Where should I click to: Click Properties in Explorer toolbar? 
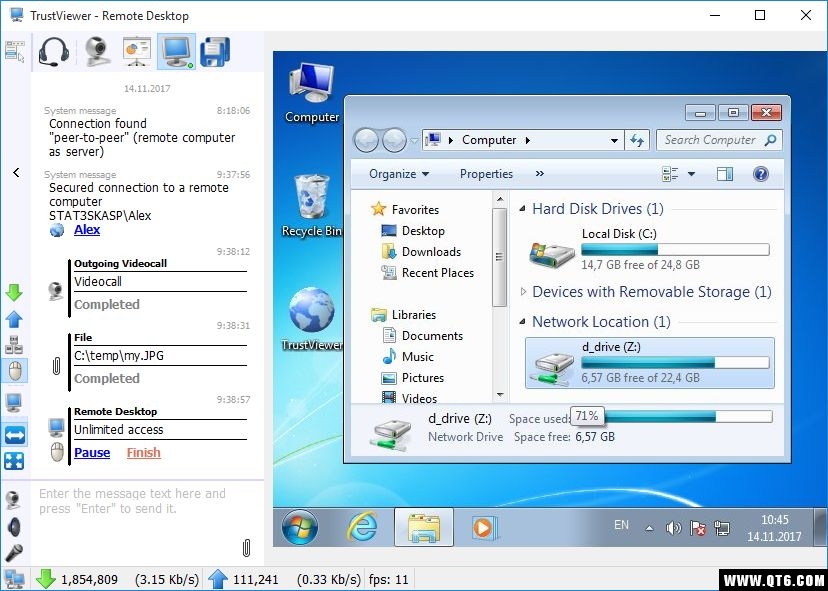(x=486, y=174)
